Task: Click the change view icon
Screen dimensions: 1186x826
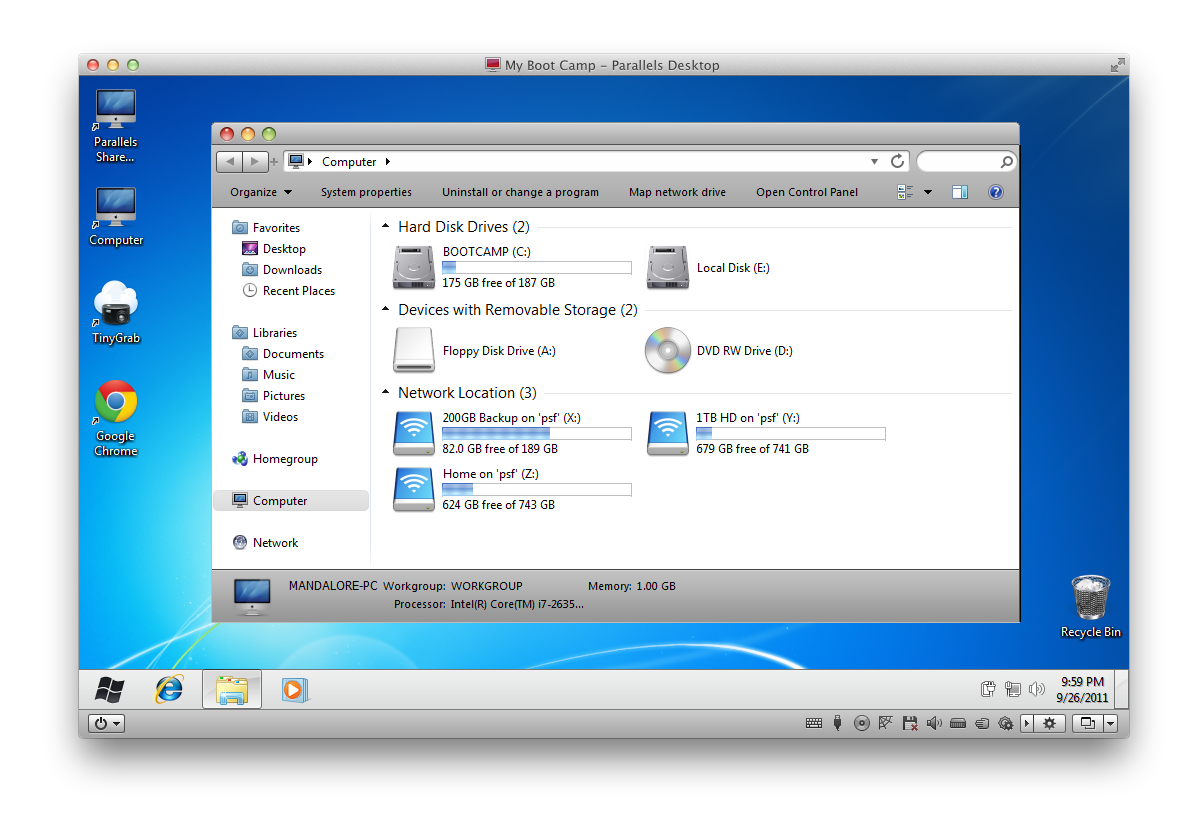Action: [905, 192]
